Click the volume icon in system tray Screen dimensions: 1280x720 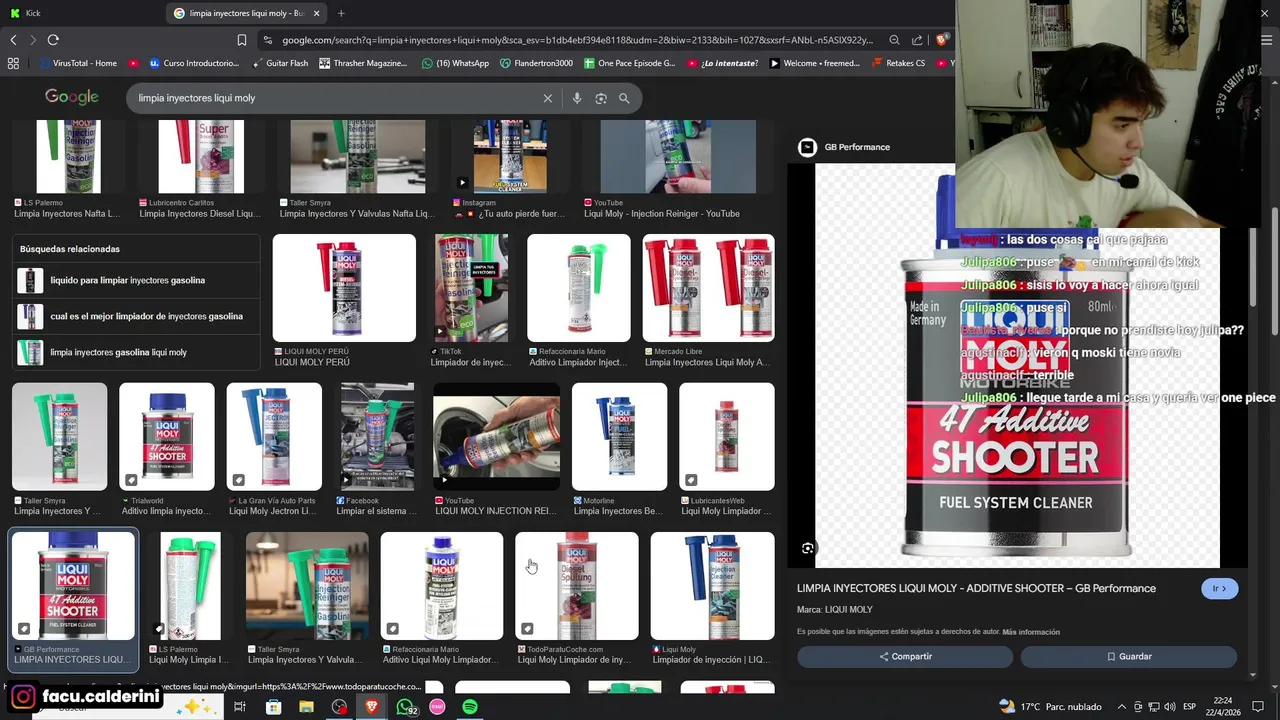click(x=1170, y=707)
